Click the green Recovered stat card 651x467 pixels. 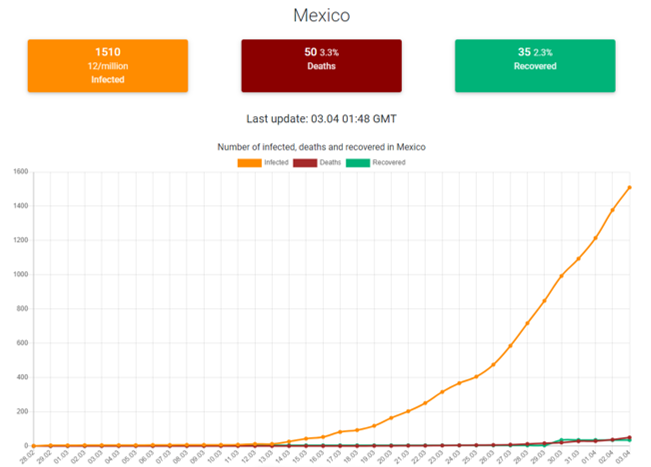(x=534, y=66)
